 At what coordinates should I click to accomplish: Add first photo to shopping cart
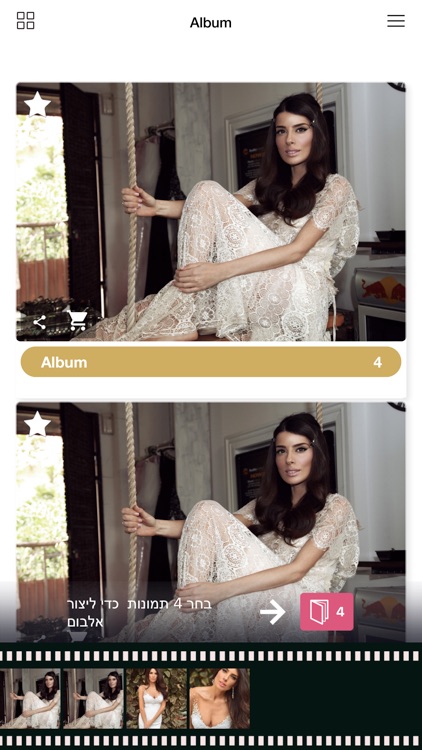[x=78, y=320]
